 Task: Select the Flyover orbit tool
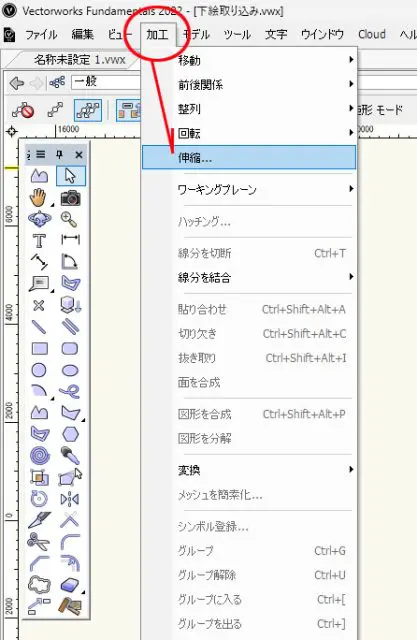(40, 219)
